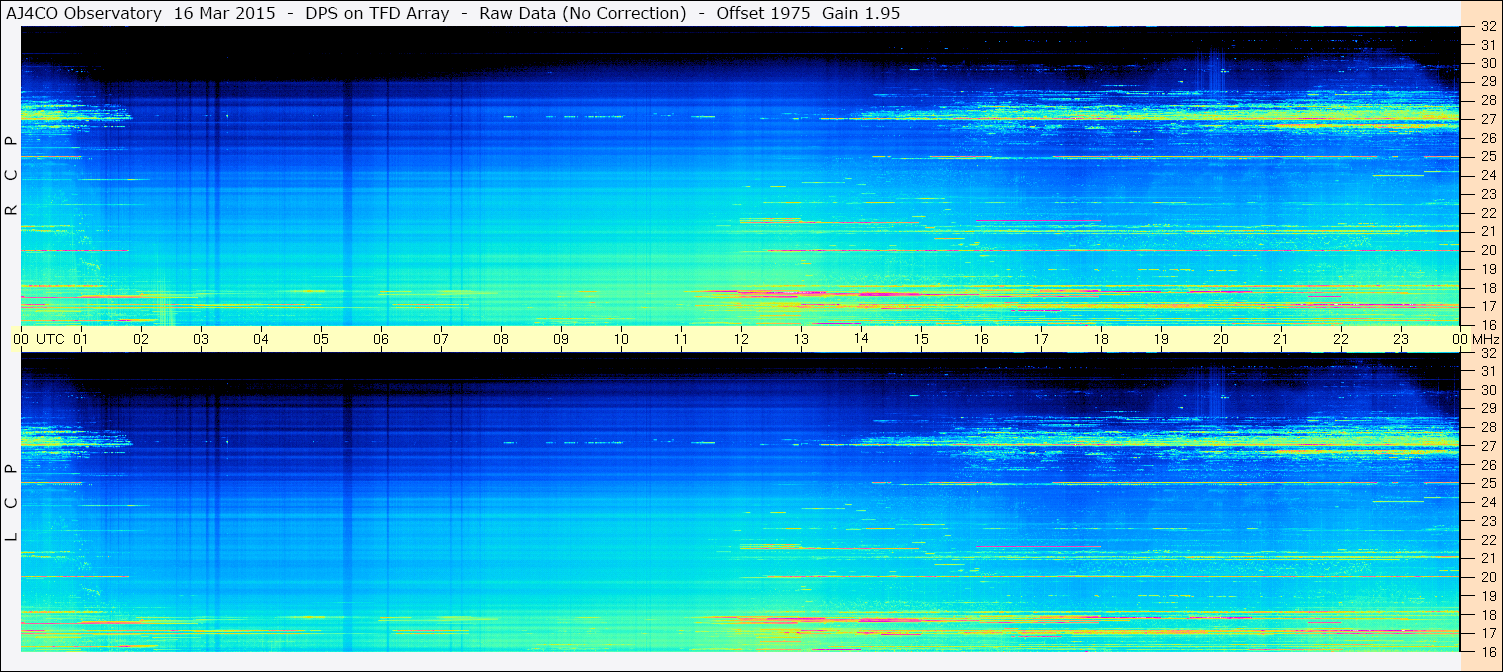Click the 20 MHz tick in RCP scale
Viewport: 1503px width, 672px height.
click(1487, 250)
